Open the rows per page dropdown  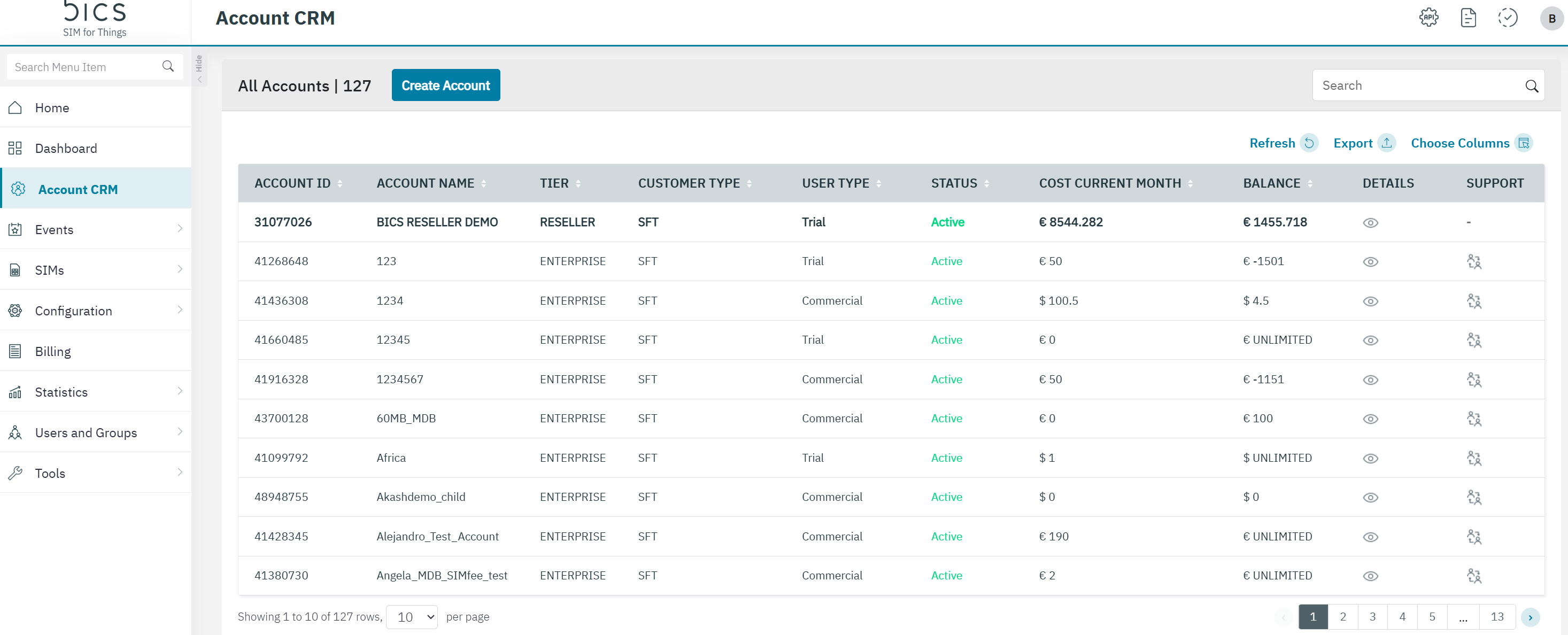(x=412, y=617)
